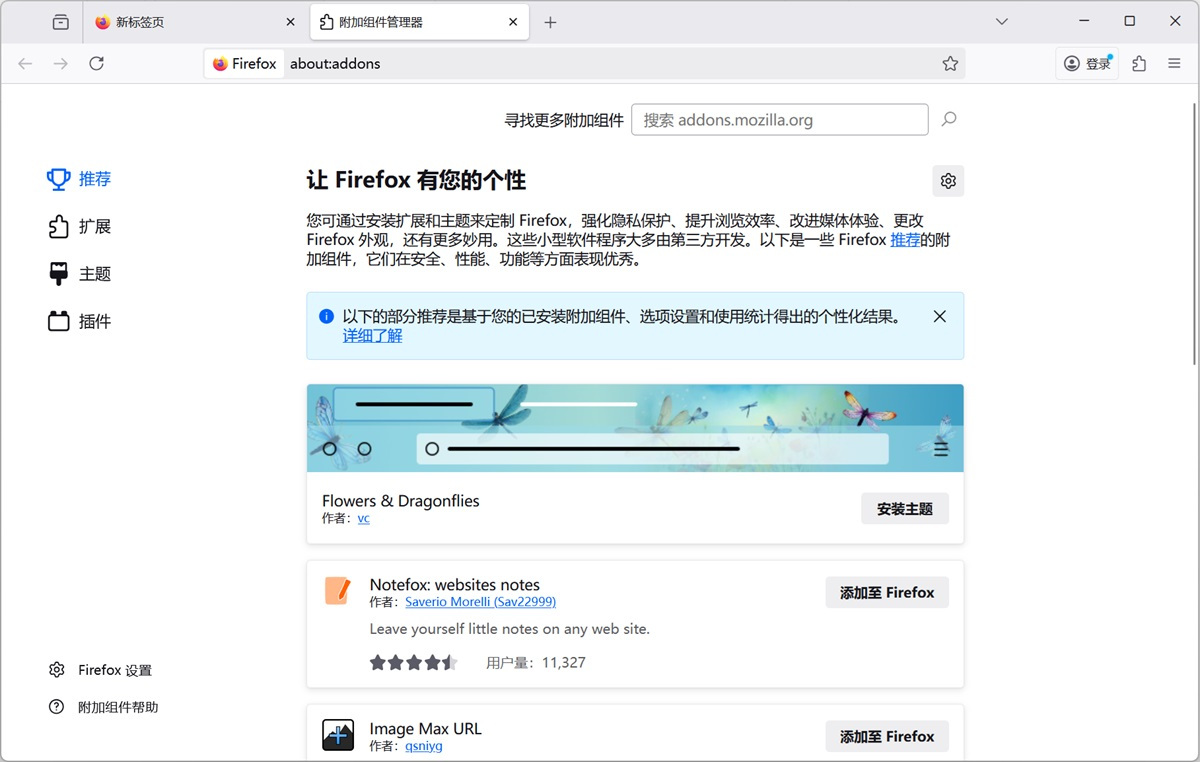Add Notefox to Firefox
This screenshot has height=762, width=1200.
[886, 592]
